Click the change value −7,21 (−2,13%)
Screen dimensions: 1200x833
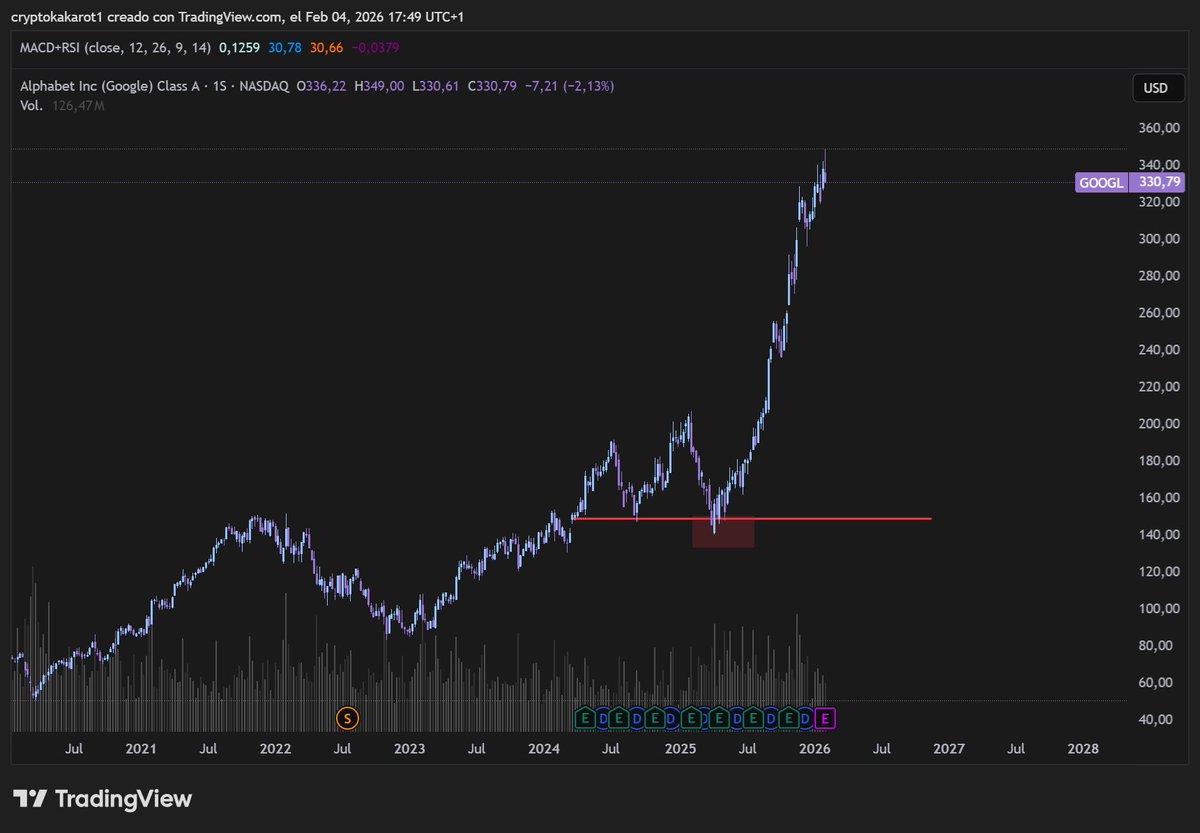click(x=569, y=87)
